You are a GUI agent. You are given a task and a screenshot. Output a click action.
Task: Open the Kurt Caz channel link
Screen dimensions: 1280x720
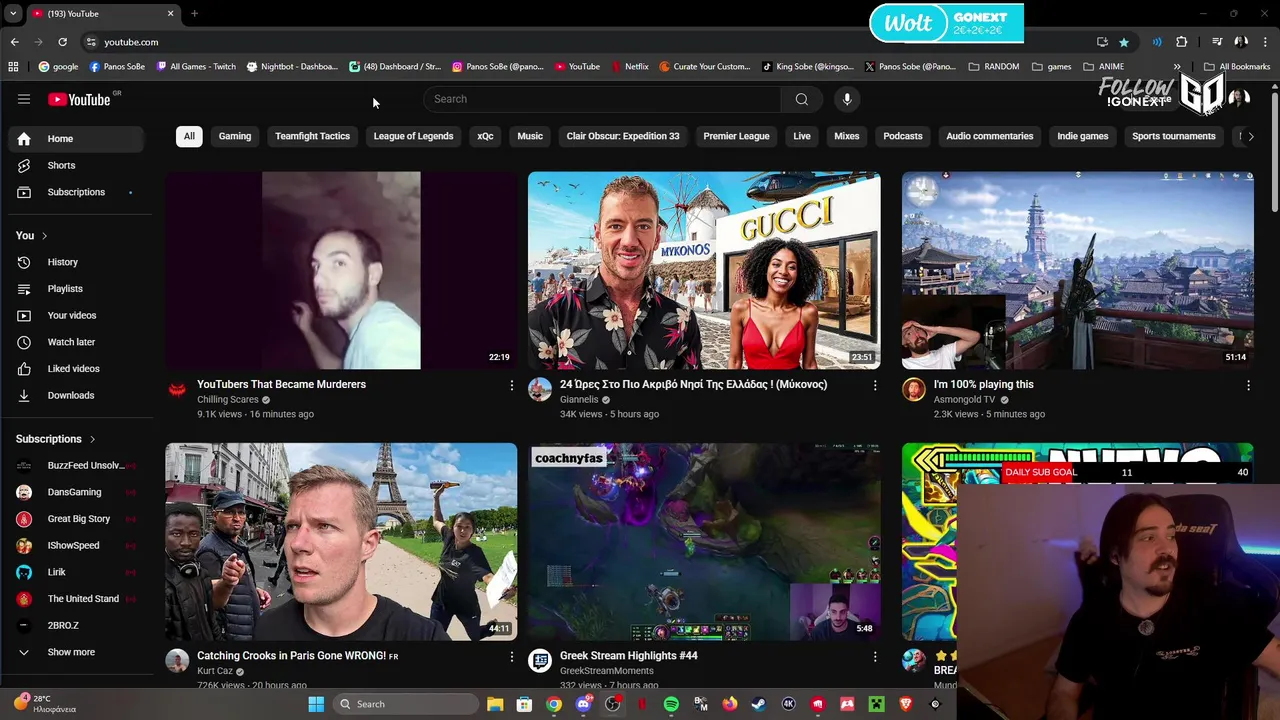[215, 671]
